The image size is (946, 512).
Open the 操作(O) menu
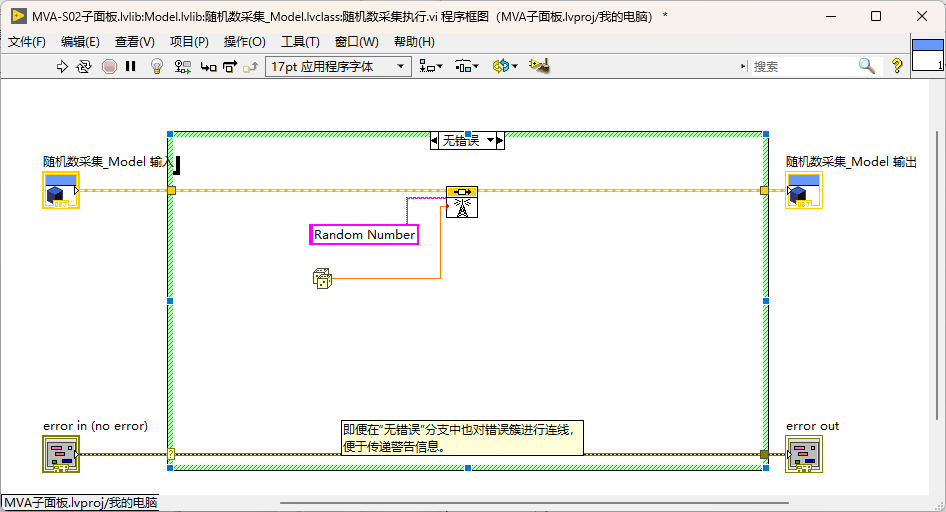click(x=244, y=42)
